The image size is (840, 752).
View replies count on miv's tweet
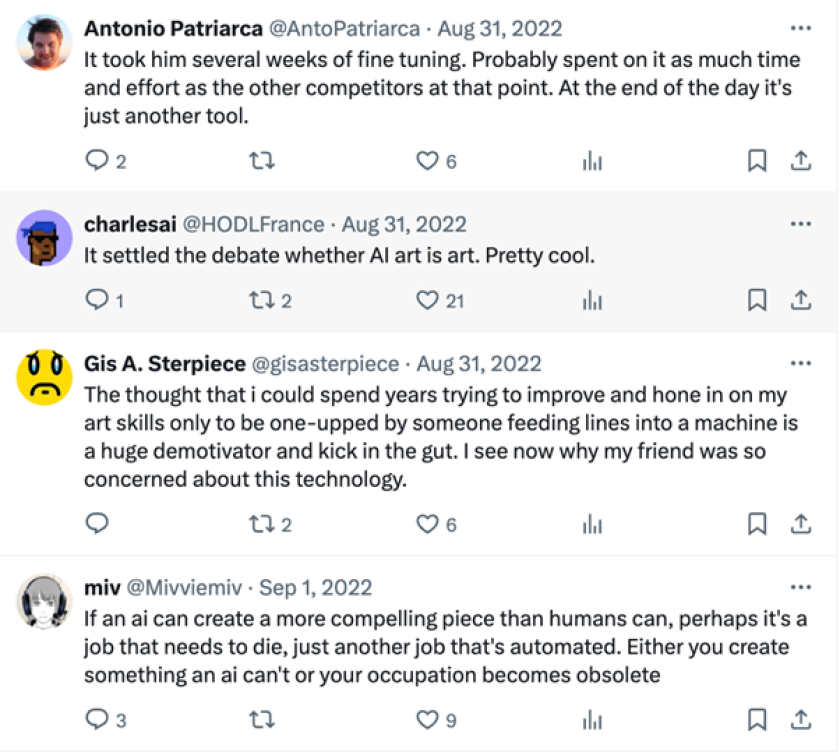coord(100,719)
